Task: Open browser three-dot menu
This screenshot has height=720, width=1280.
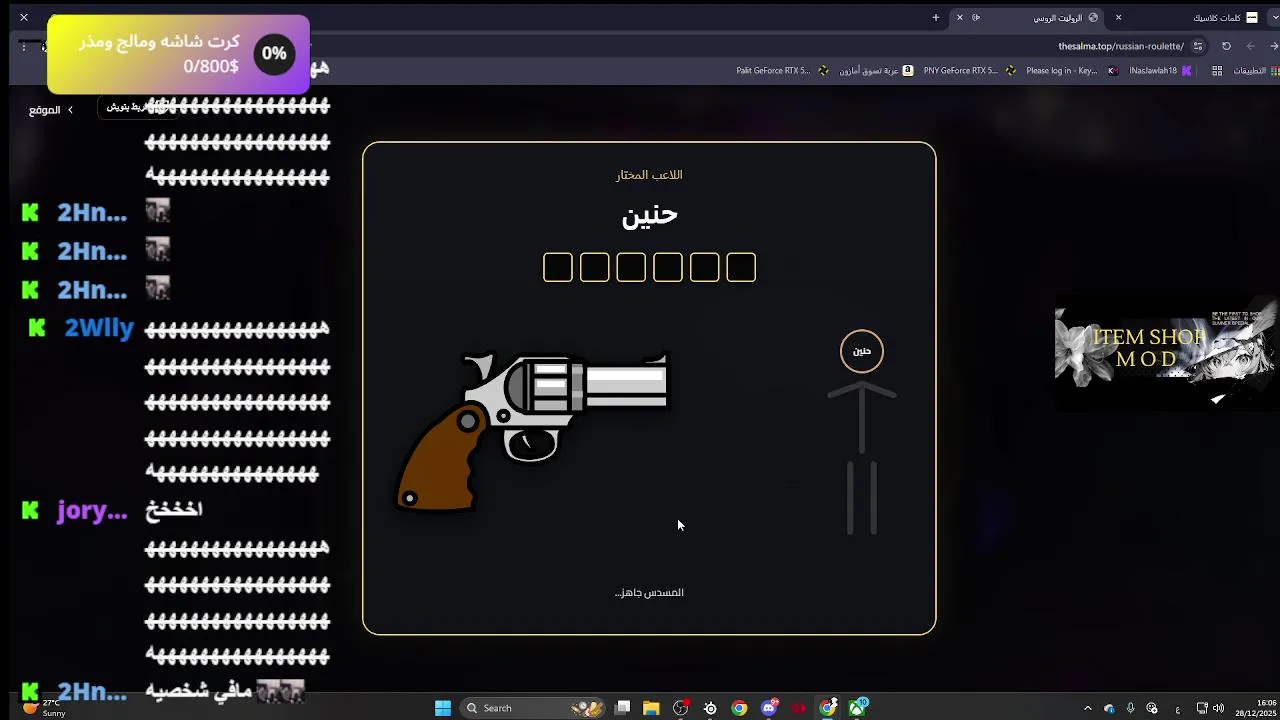Action: click(x=23, y=46)
